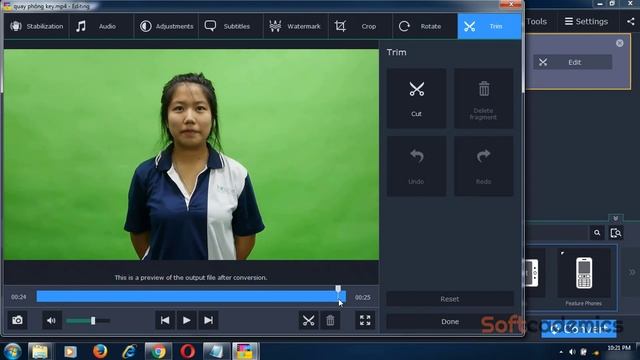The image size is (640, 360).
Task: Play the video preview
Action: (187, 320)
